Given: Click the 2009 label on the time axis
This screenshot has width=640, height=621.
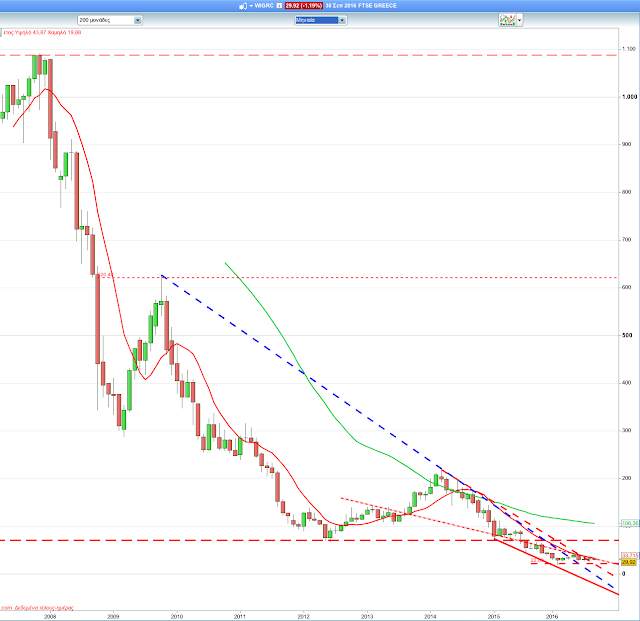Looking at the screenshot, I should point(113,617).
